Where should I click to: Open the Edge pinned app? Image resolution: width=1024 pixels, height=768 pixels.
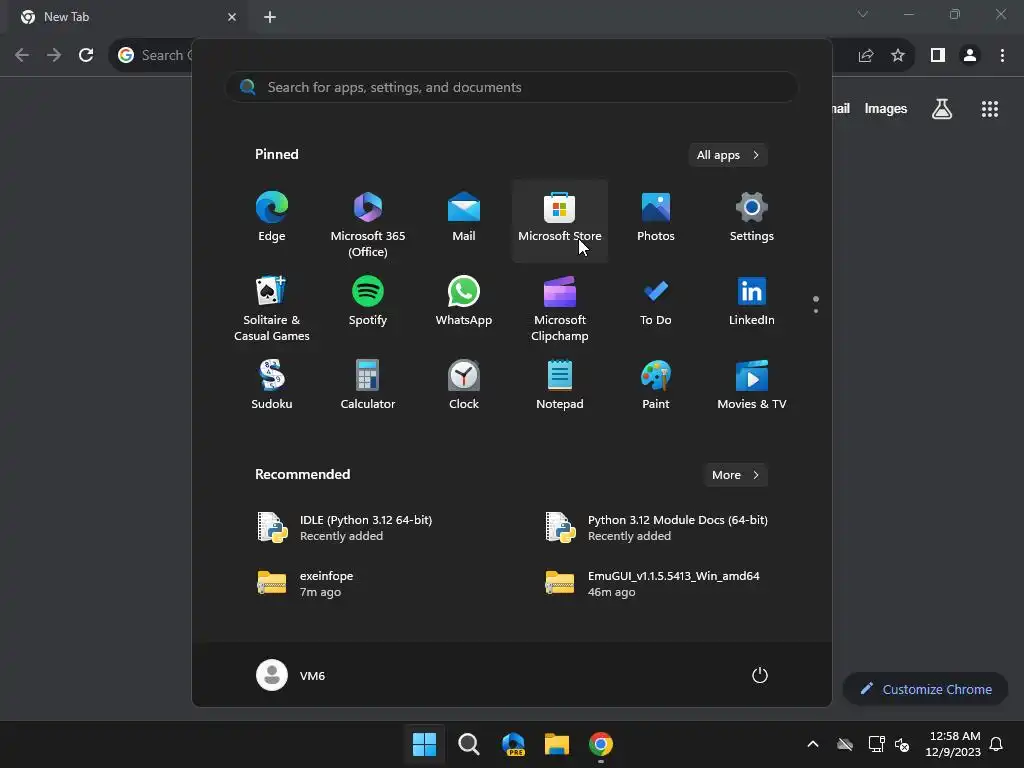[272, 221]
